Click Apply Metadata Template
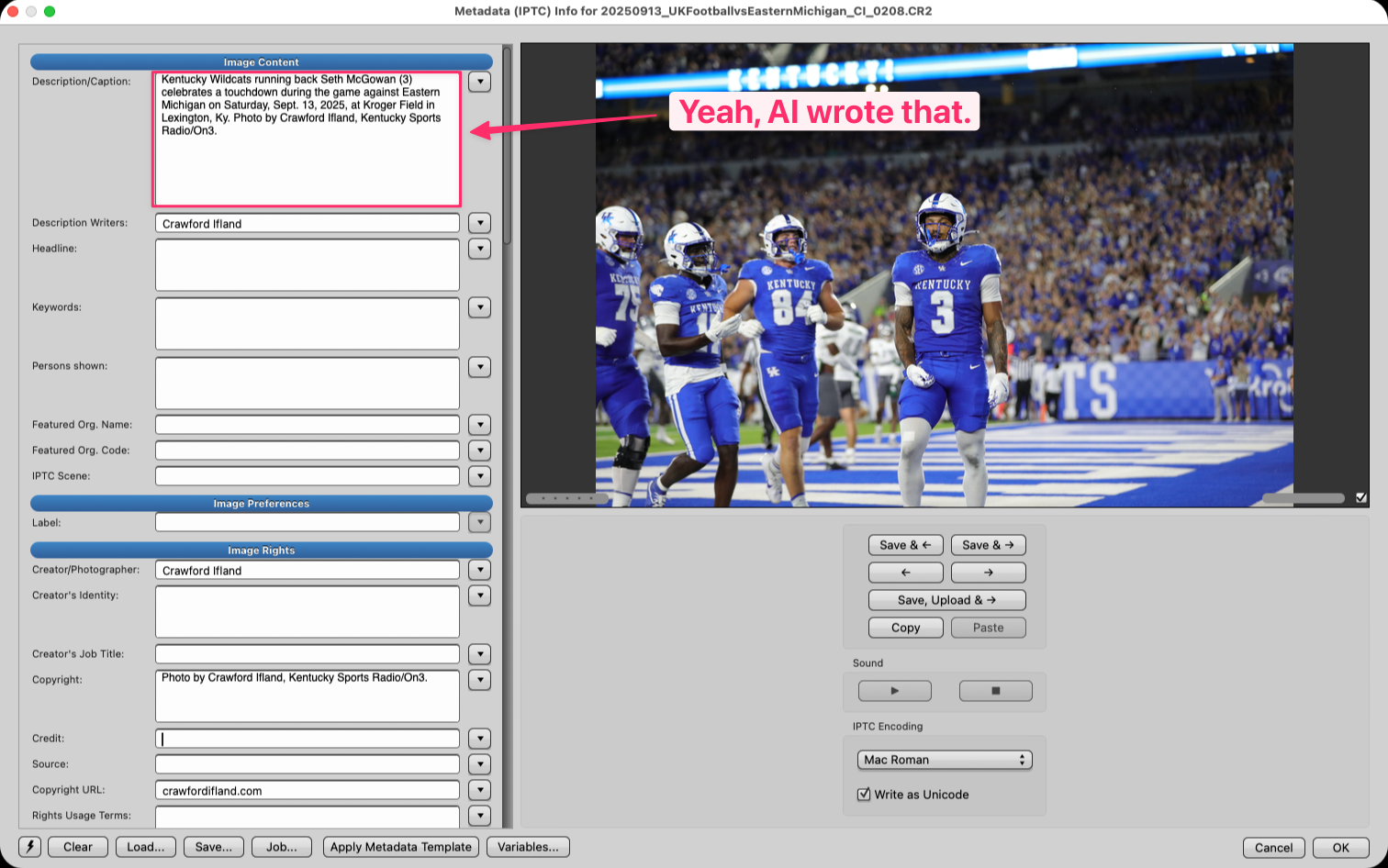The image size is (1388, 868). click(x=400, y=847)
